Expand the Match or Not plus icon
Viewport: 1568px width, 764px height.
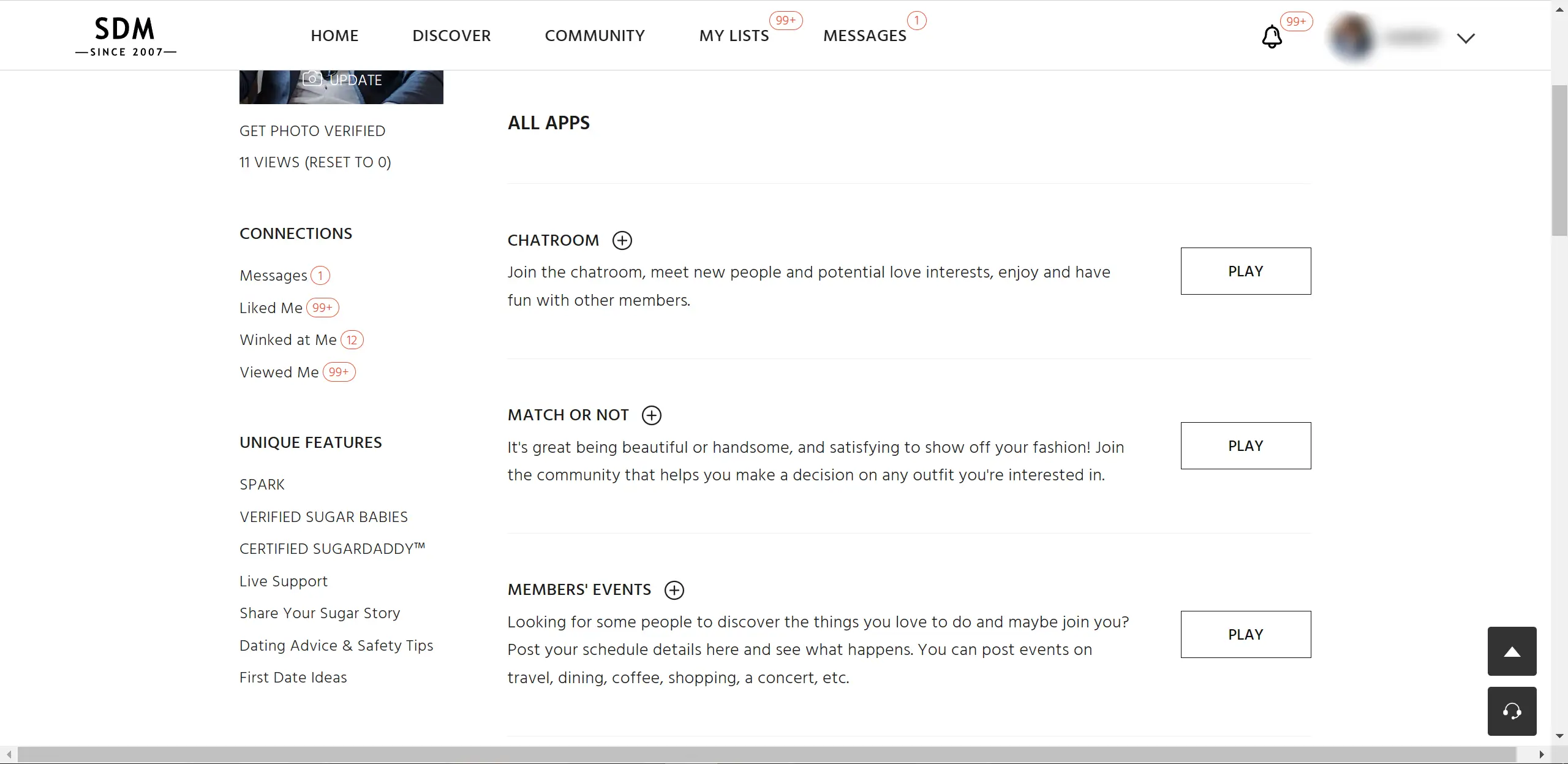pos(652,415)
